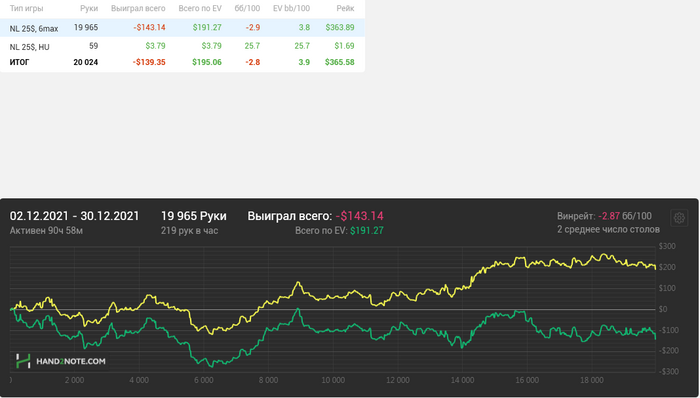Sort by Выиграл всего column header

138,8
